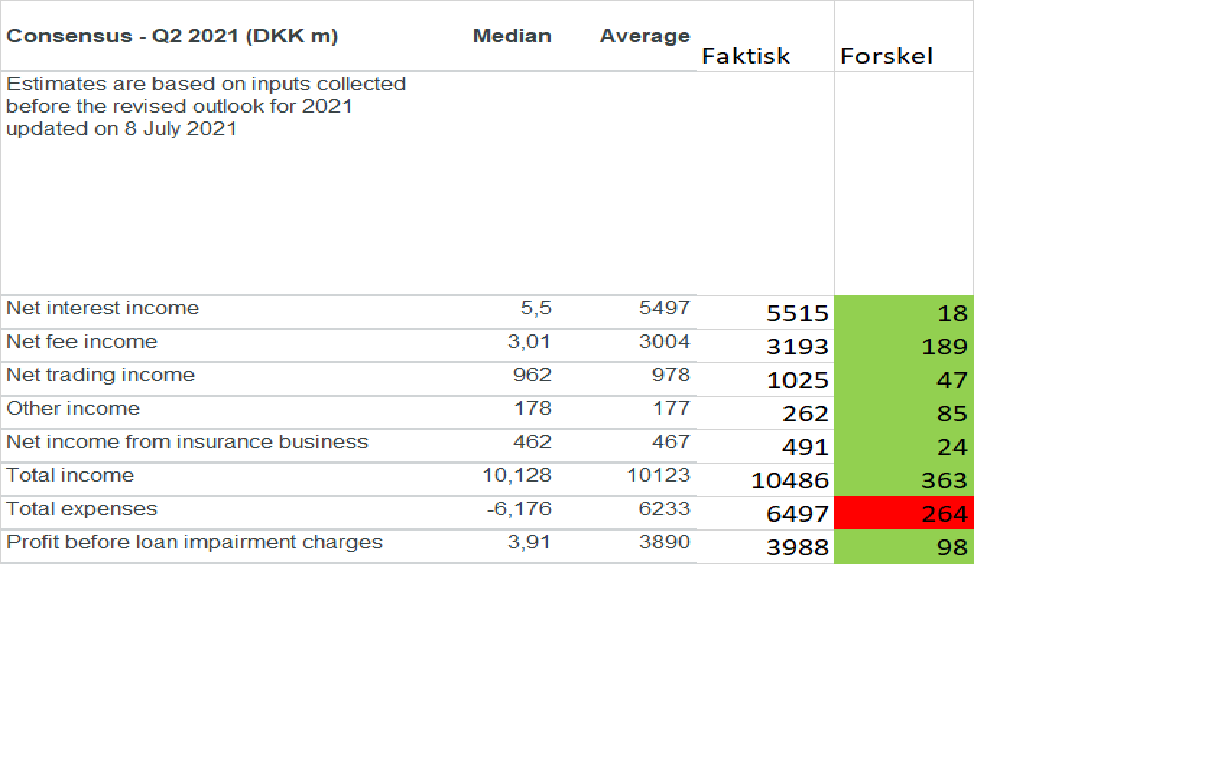
Task: Click the Faktisk column header
Action: click(x=745, y=56)
